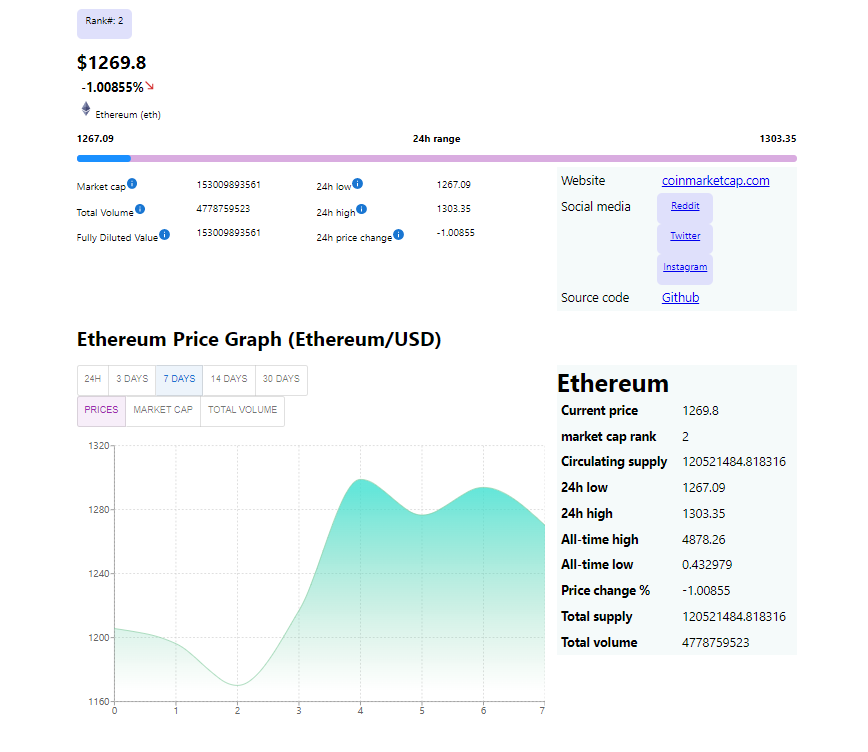This screenshot has width=868, height=752.
Task: Click the Ethereum Price Graph heading
Action: pyautogui.click(x=259, y=339)
